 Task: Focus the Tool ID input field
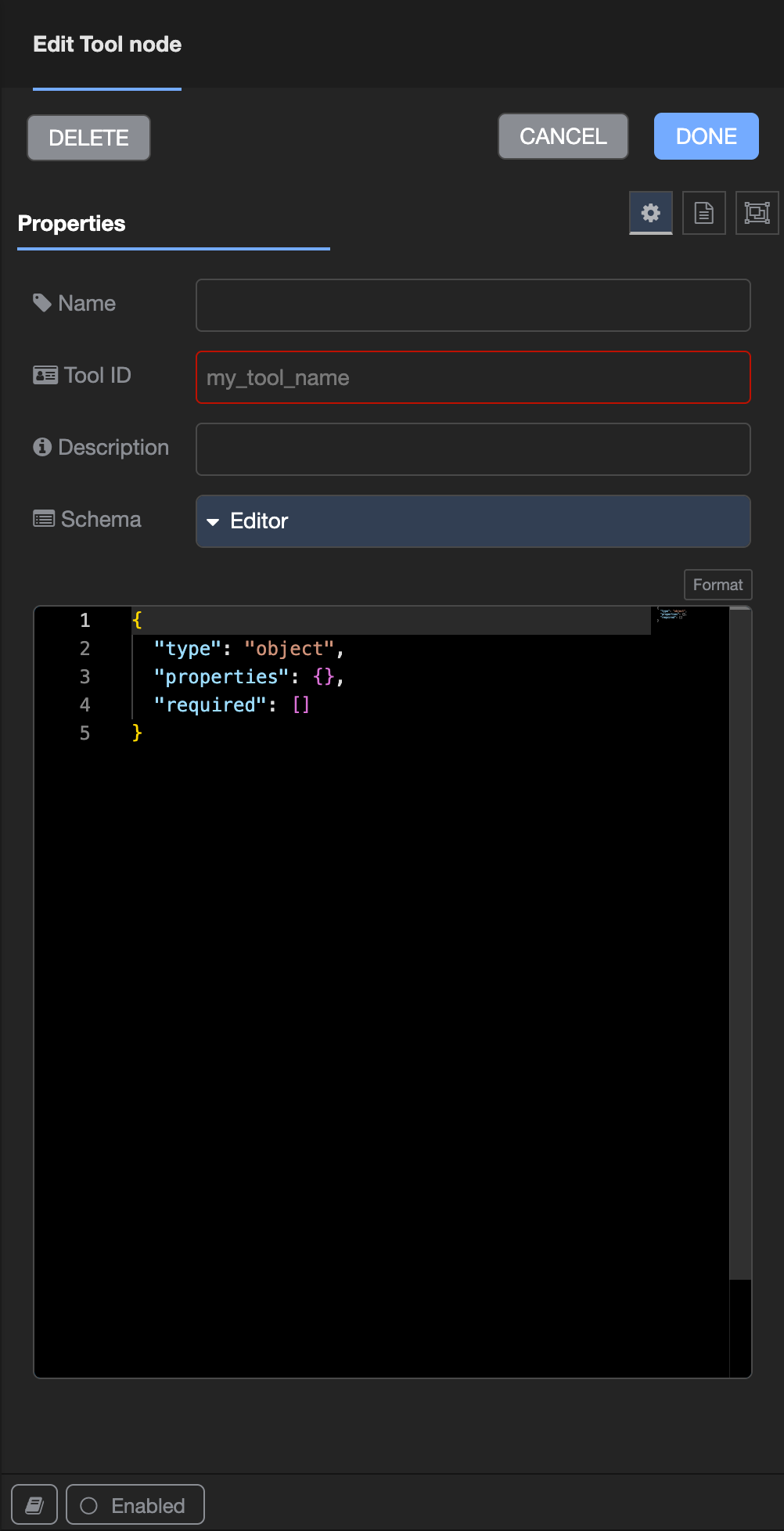[473, 377]
